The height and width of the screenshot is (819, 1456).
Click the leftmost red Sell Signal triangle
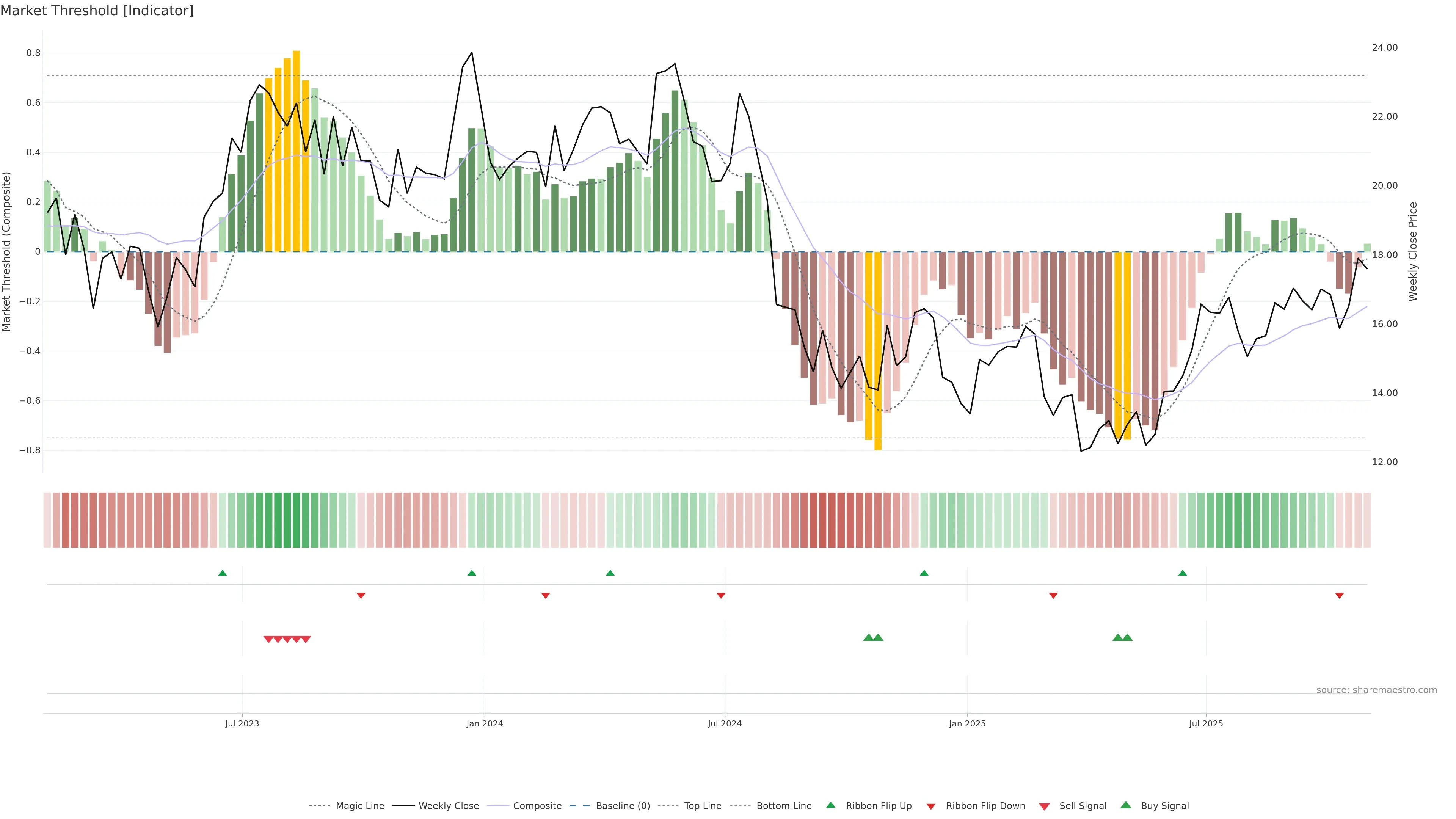pos(268,639)
